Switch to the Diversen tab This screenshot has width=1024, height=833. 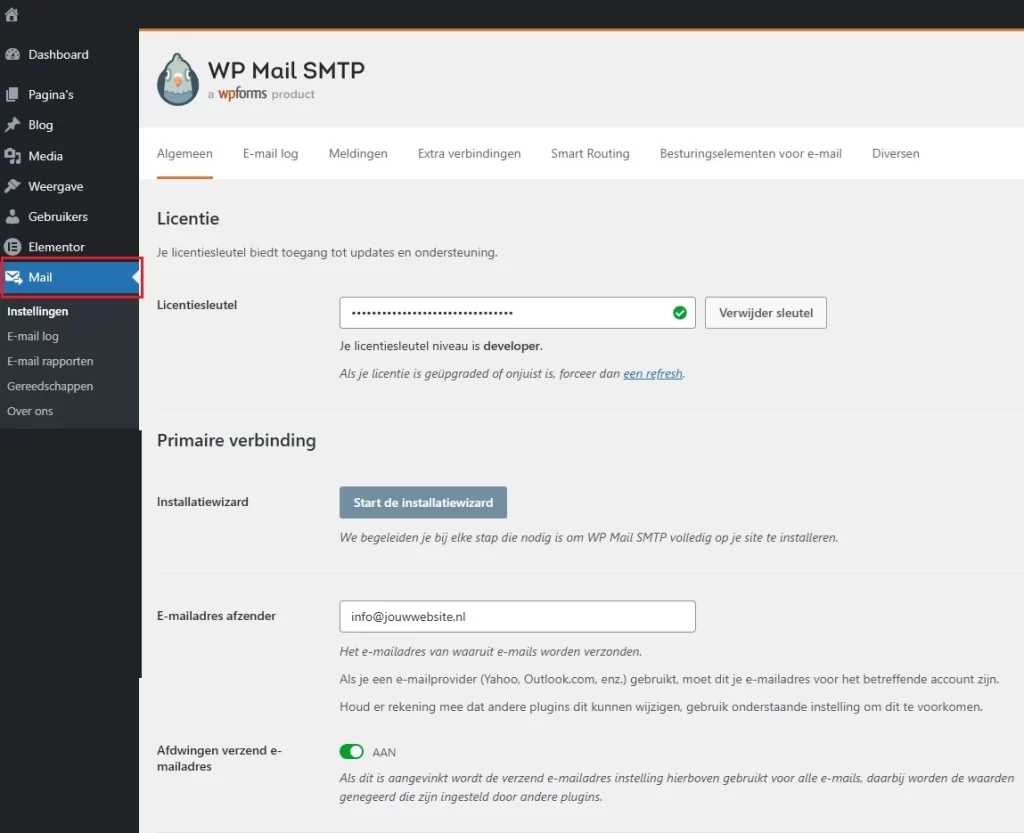tap(895, 153)
